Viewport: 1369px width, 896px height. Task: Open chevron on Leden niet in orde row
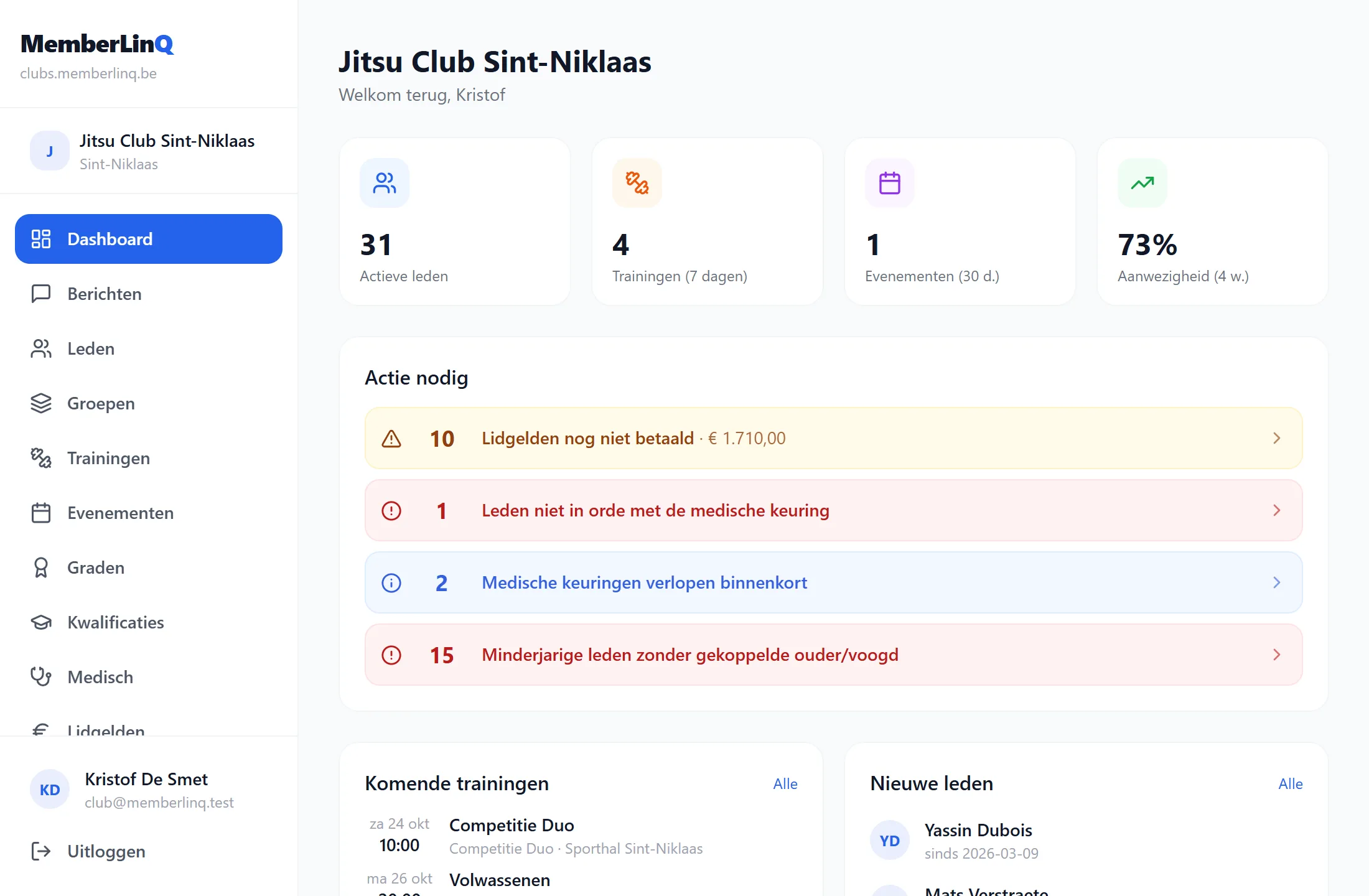click(x=1277, y=511)
